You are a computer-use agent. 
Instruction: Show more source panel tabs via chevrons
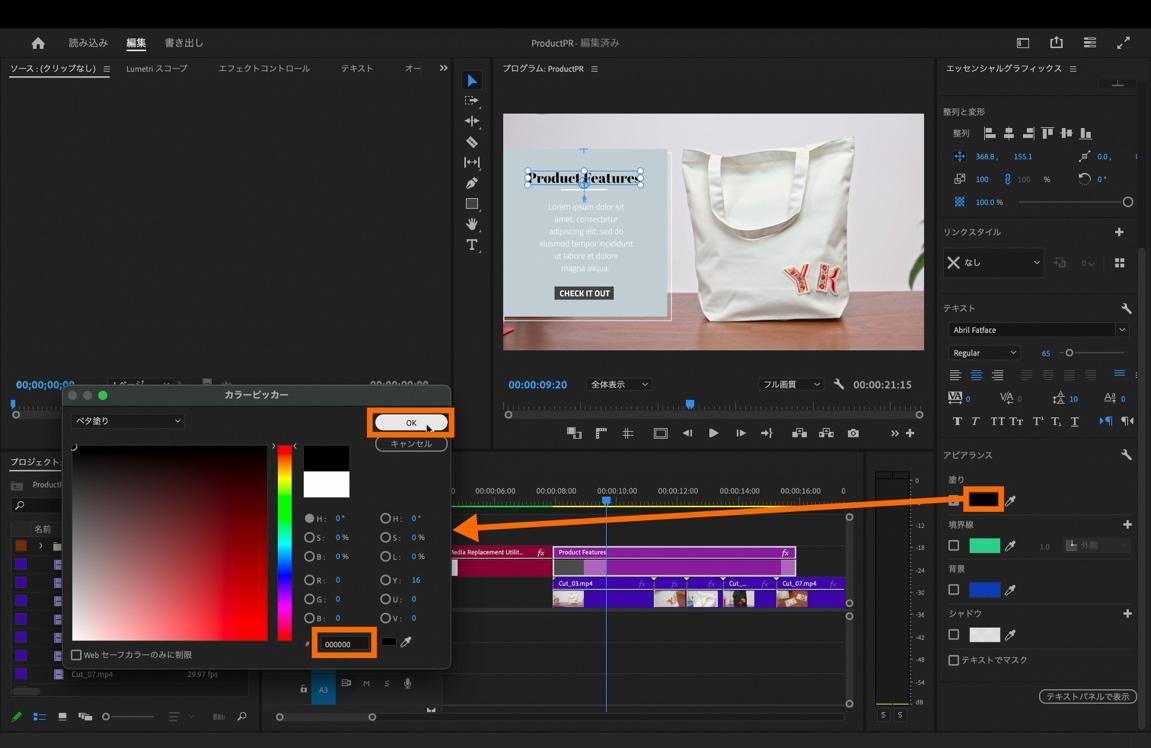tap(443, 68)
